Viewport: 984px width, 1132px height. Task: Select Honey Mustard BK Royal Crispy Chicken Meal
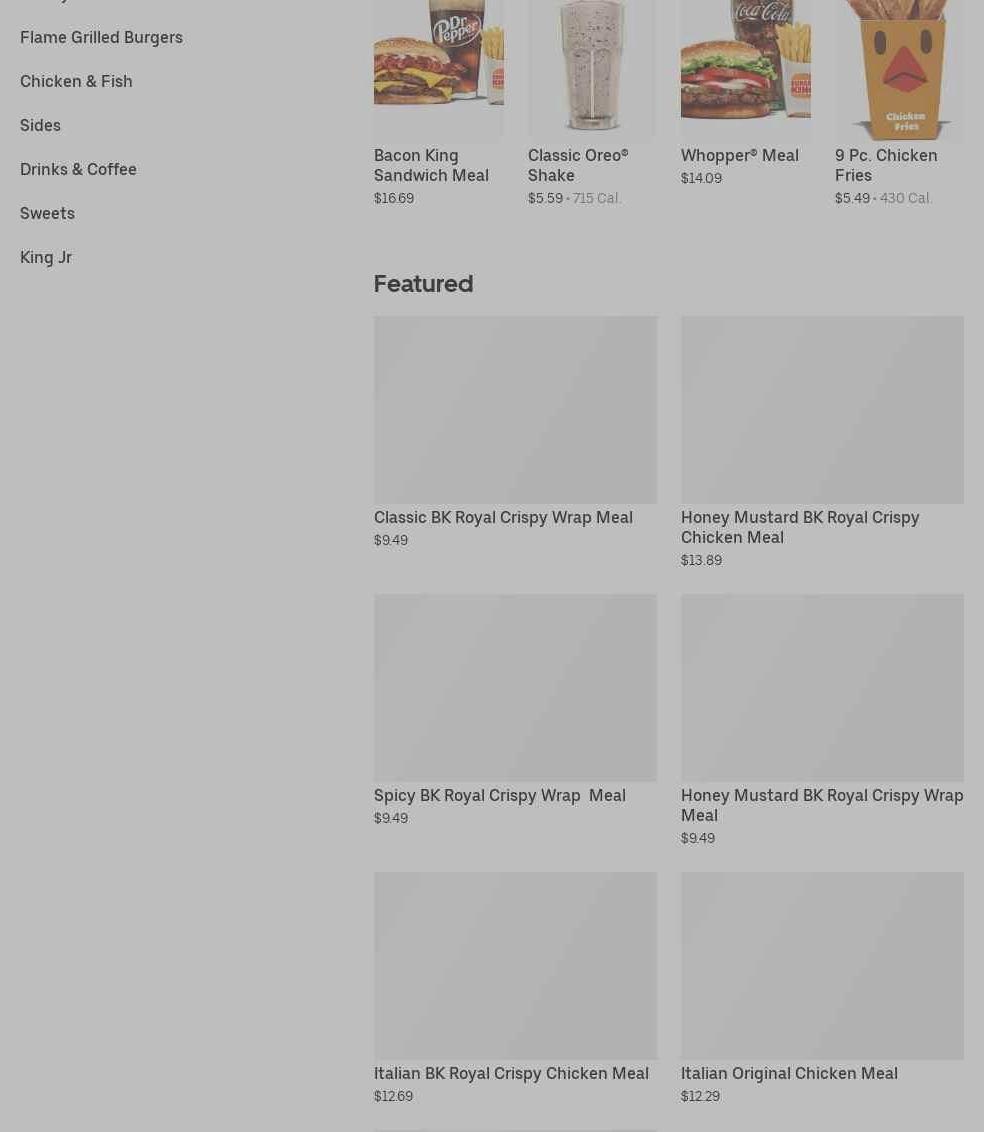tap(822, 443)
